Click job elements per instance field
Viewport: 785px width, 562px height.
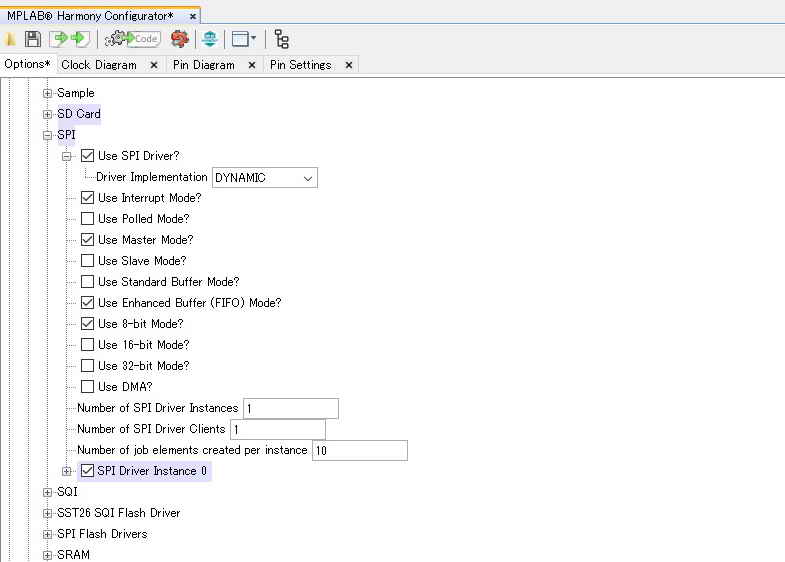(360, 450)
